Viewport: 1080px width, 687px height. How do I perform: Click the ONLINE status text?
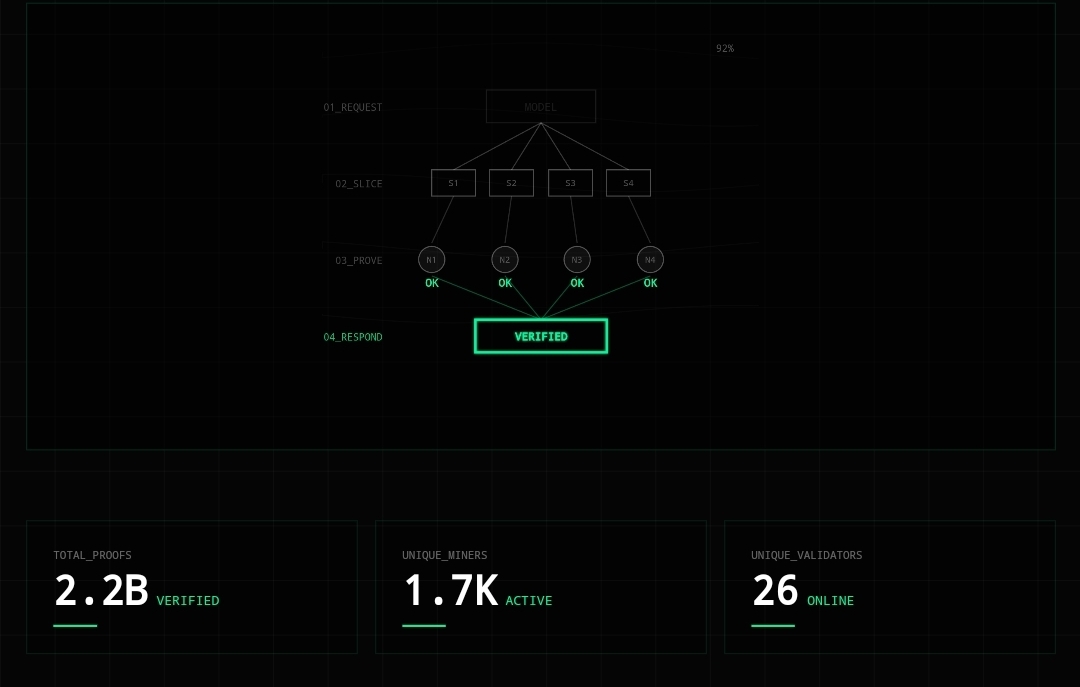(x=830, y=601)
